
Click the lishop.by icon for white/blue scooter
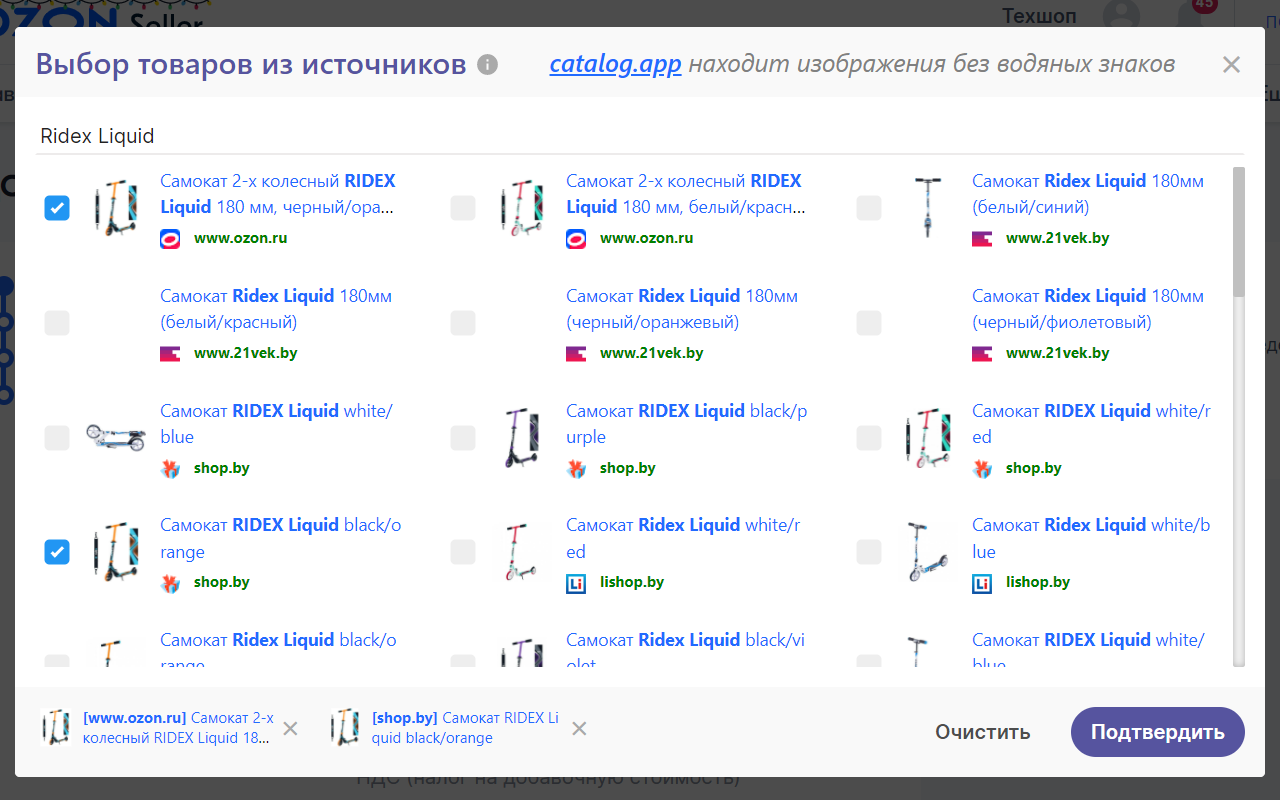tap(981, 581)
